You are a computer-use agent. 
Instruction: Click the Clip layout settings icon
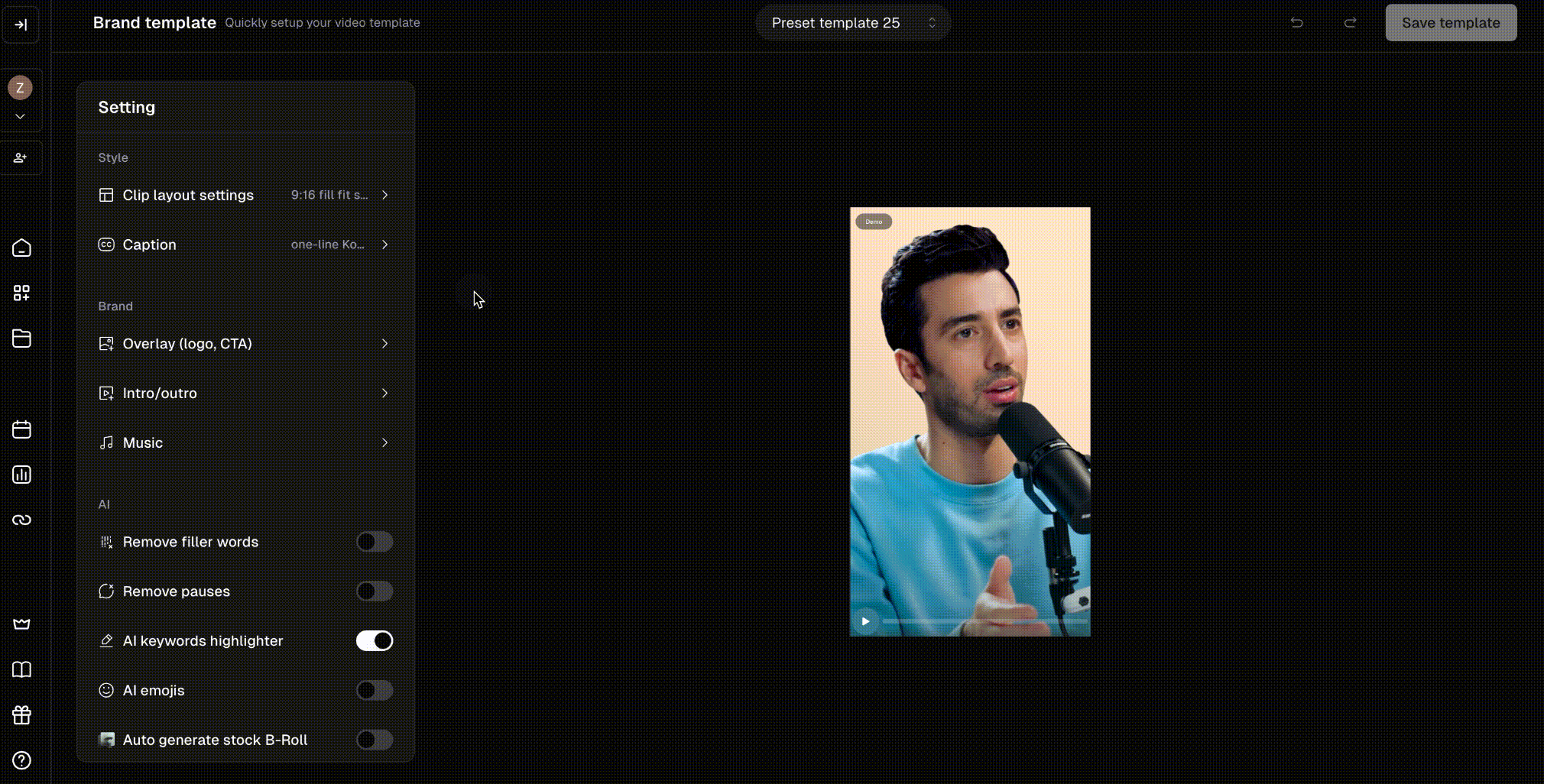pos(106,195)
